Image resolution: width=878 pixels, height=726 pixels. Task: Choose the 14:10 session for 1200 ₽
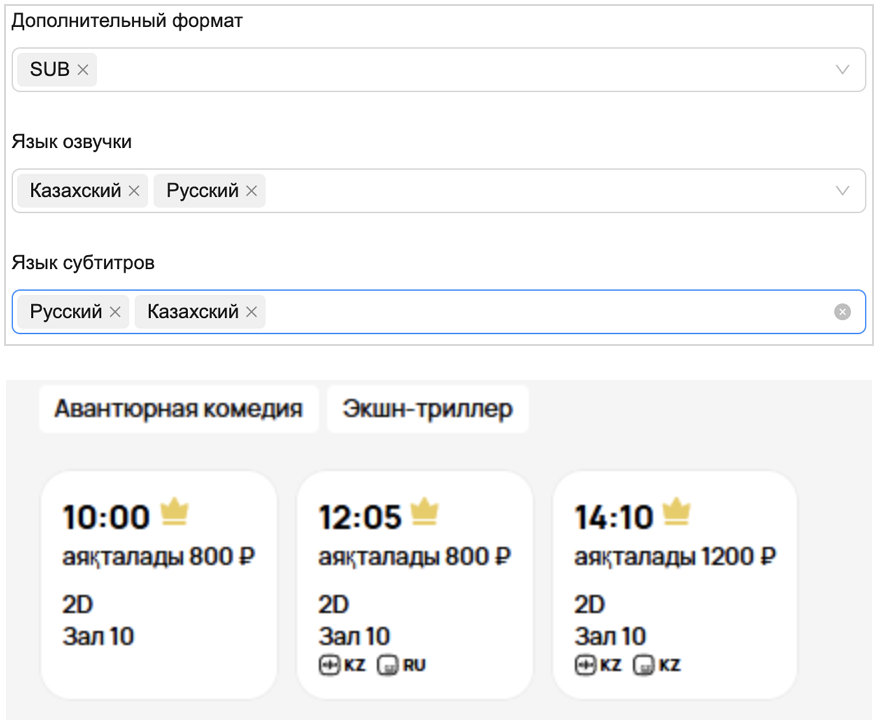(x=675, y=584)
